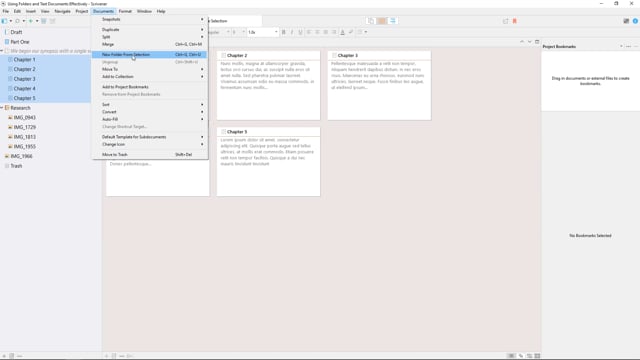Open the Project menu
The height and width of the screenshot is (360, 640).
[x=82, y=11]
